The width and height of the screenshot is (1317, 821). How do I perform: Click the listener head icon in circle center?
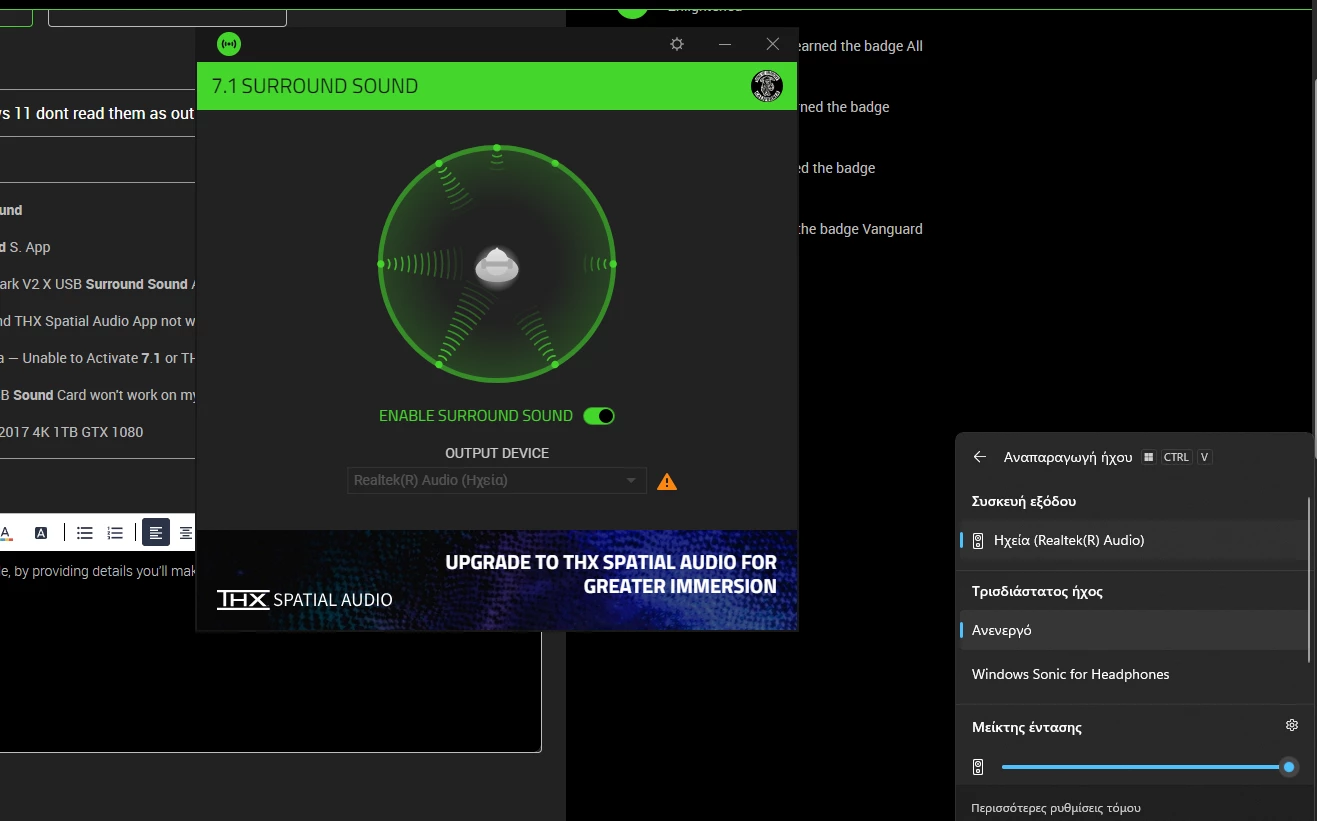tap(497, 267)
